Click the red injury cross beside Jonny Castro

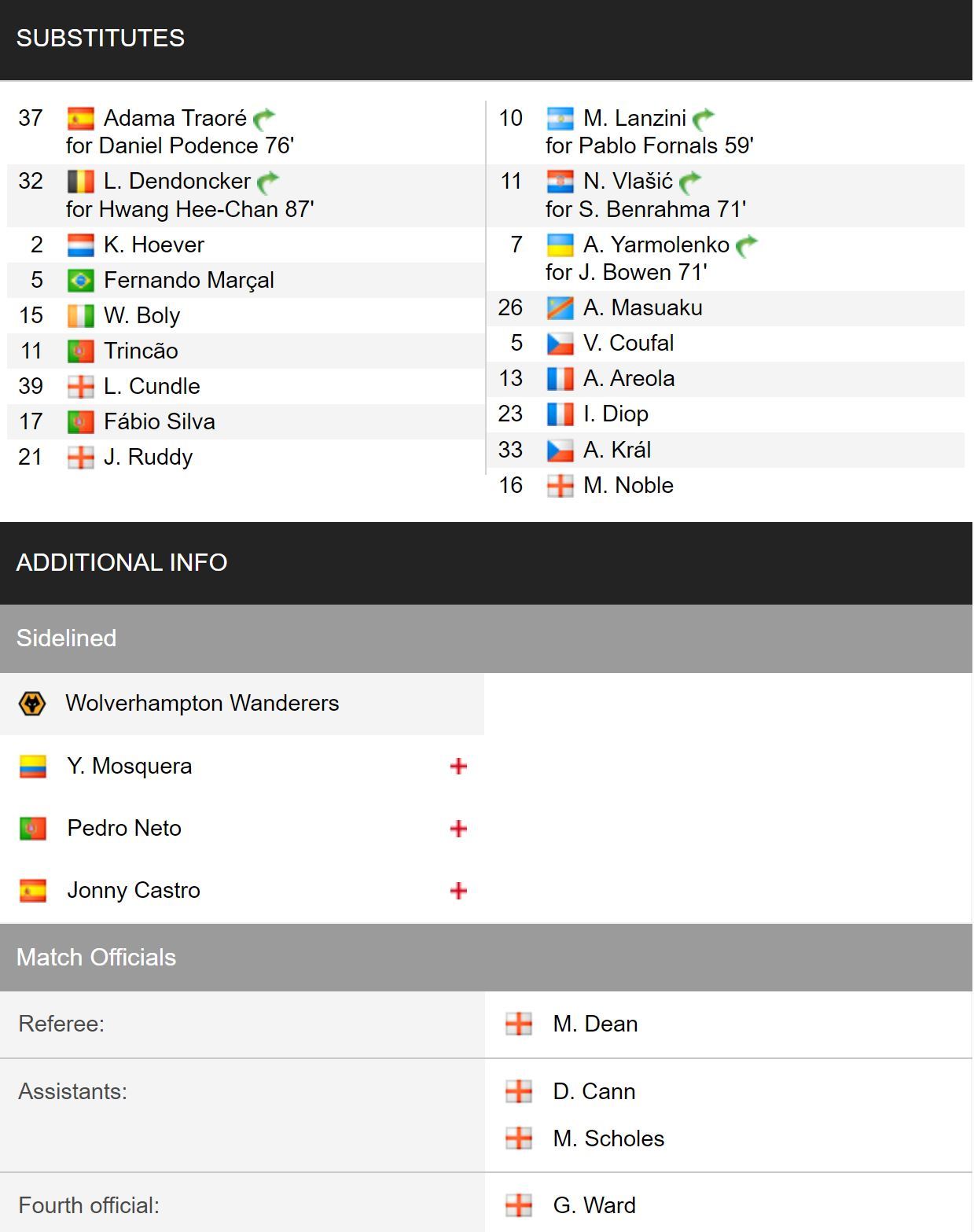point(458,890)
